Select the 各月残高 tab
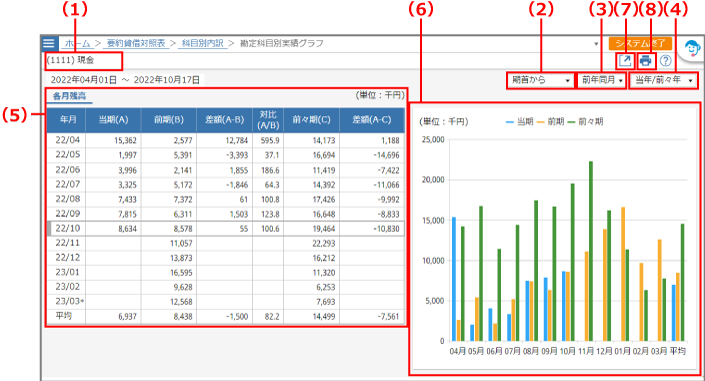This screenshot has height=381, width=705. click(69, 96)
